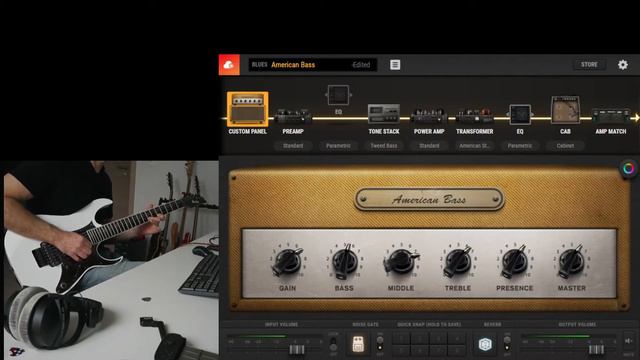This screenshot has width=640, height=360.
Task: Open the Reverb cube icon
Action: click(485, 344)
